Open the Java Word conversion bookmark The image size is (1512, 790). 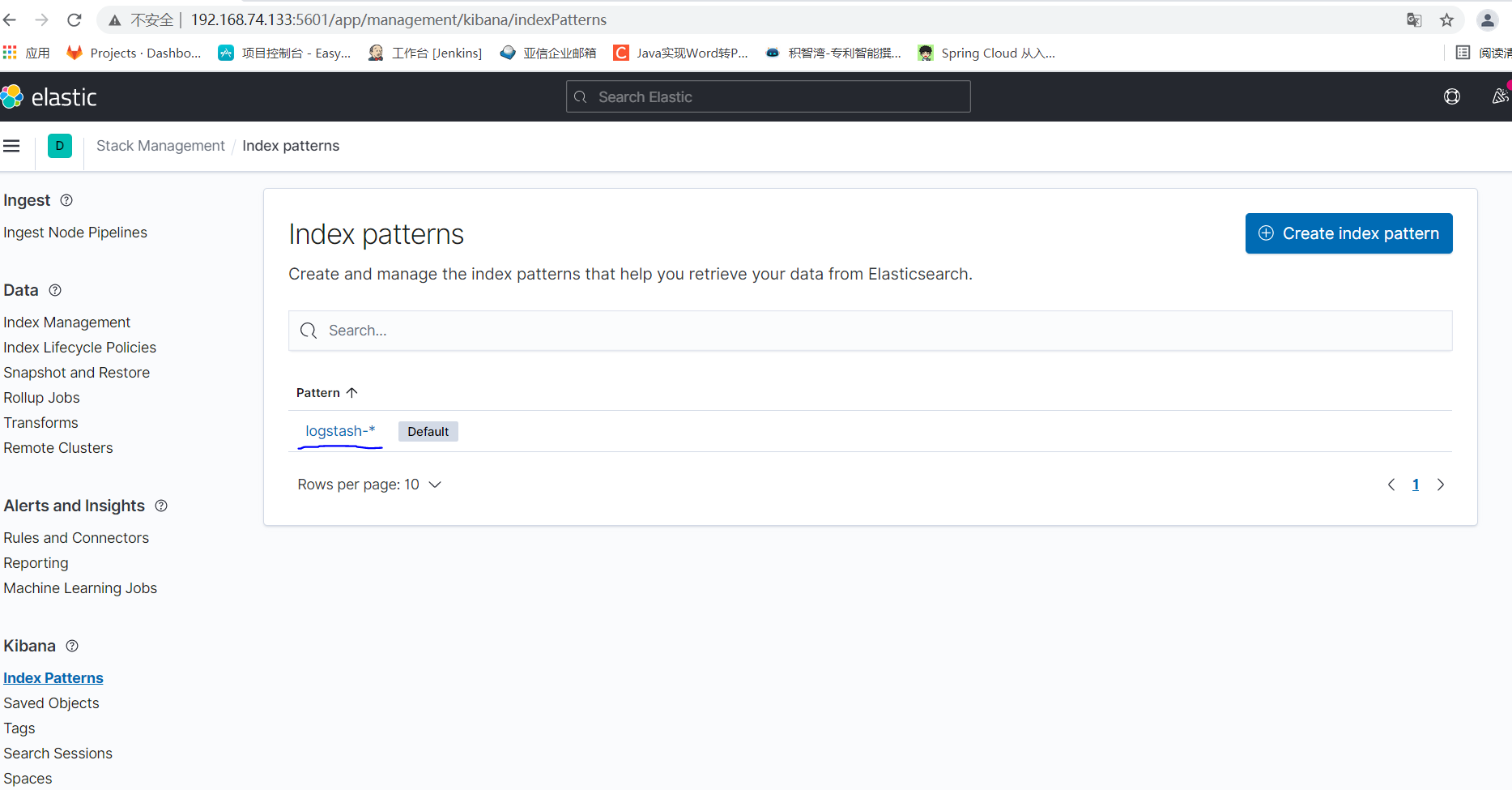click(680, 53)
